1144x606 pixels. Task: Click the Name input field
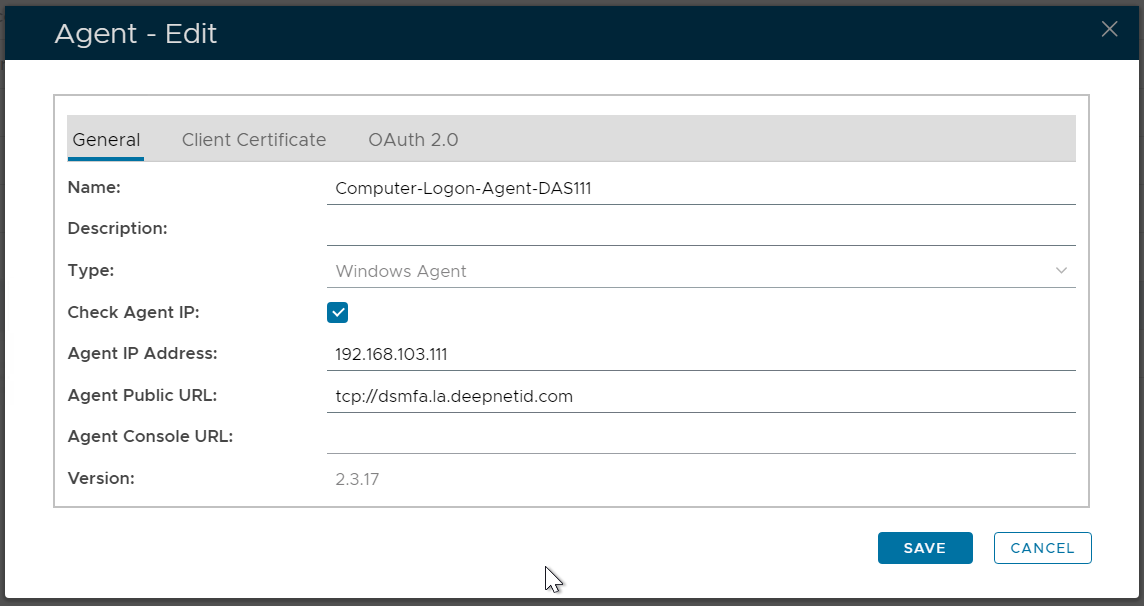700,188
